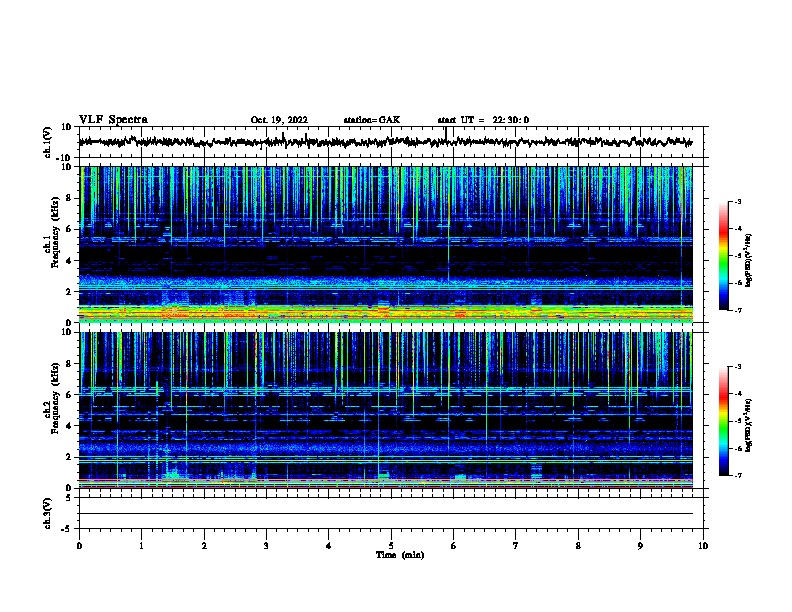
Task: Click the "ch.1(V)" waveform axis label
Action: [x=48, y=142]
